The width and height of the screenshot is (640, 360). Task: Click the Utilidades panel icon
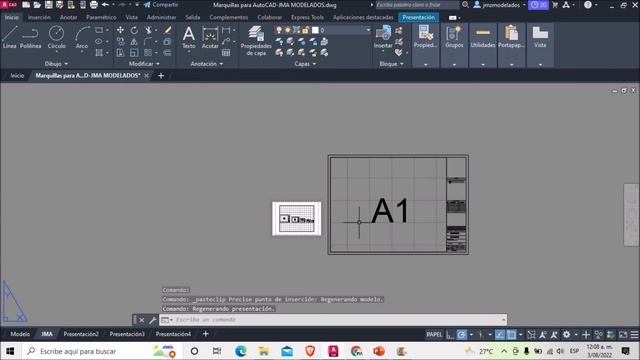pyautogui.click(x=483, y=37)
